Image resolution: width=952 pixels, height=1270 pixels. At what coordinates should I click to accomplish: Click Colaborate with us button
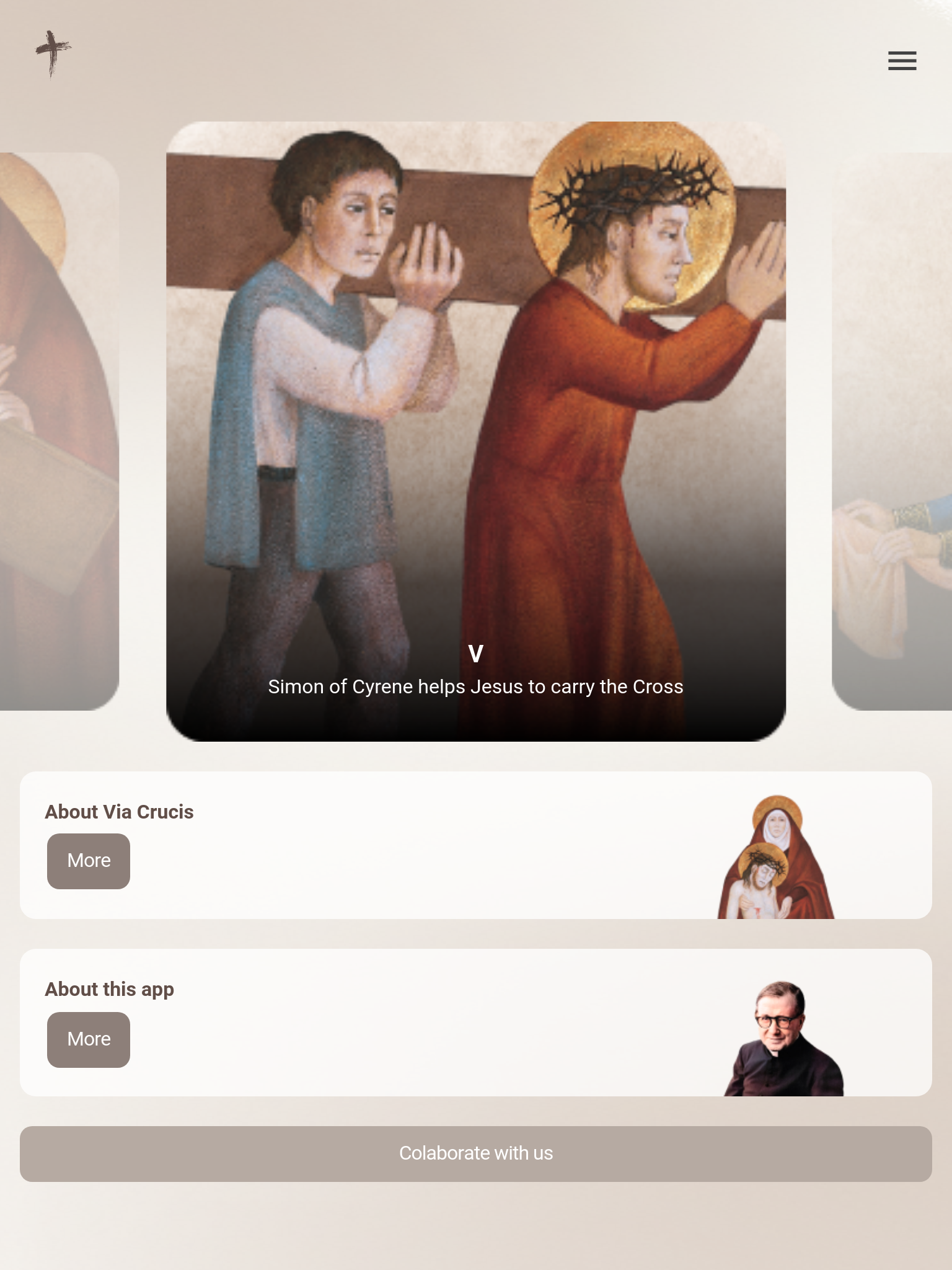pyautogui.click(x=476, y=1153)
